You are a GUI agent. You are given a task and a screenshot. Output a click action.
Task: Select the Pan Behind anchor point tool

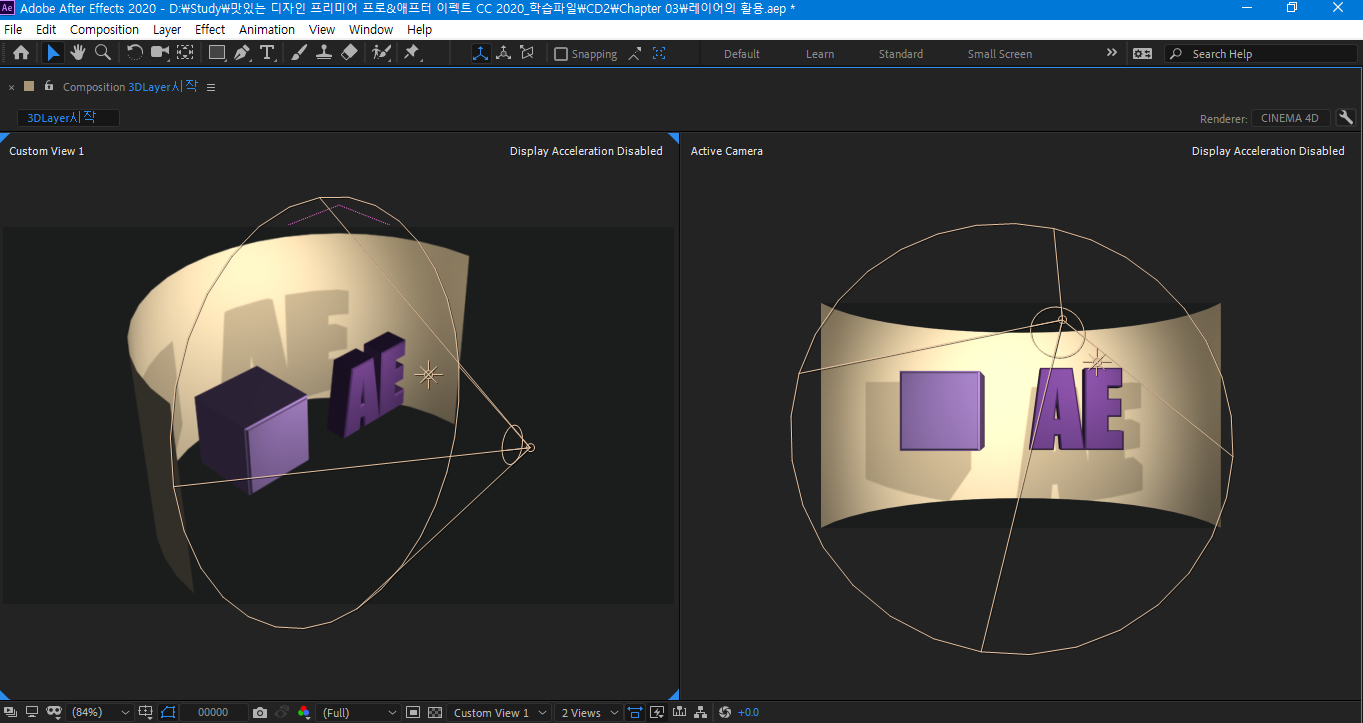tap(185, 53)
